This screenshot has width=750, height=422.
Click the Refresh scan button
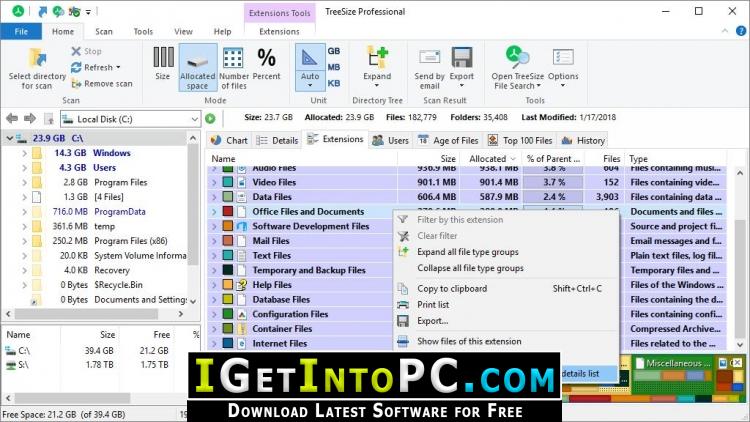tap(96, 67)
